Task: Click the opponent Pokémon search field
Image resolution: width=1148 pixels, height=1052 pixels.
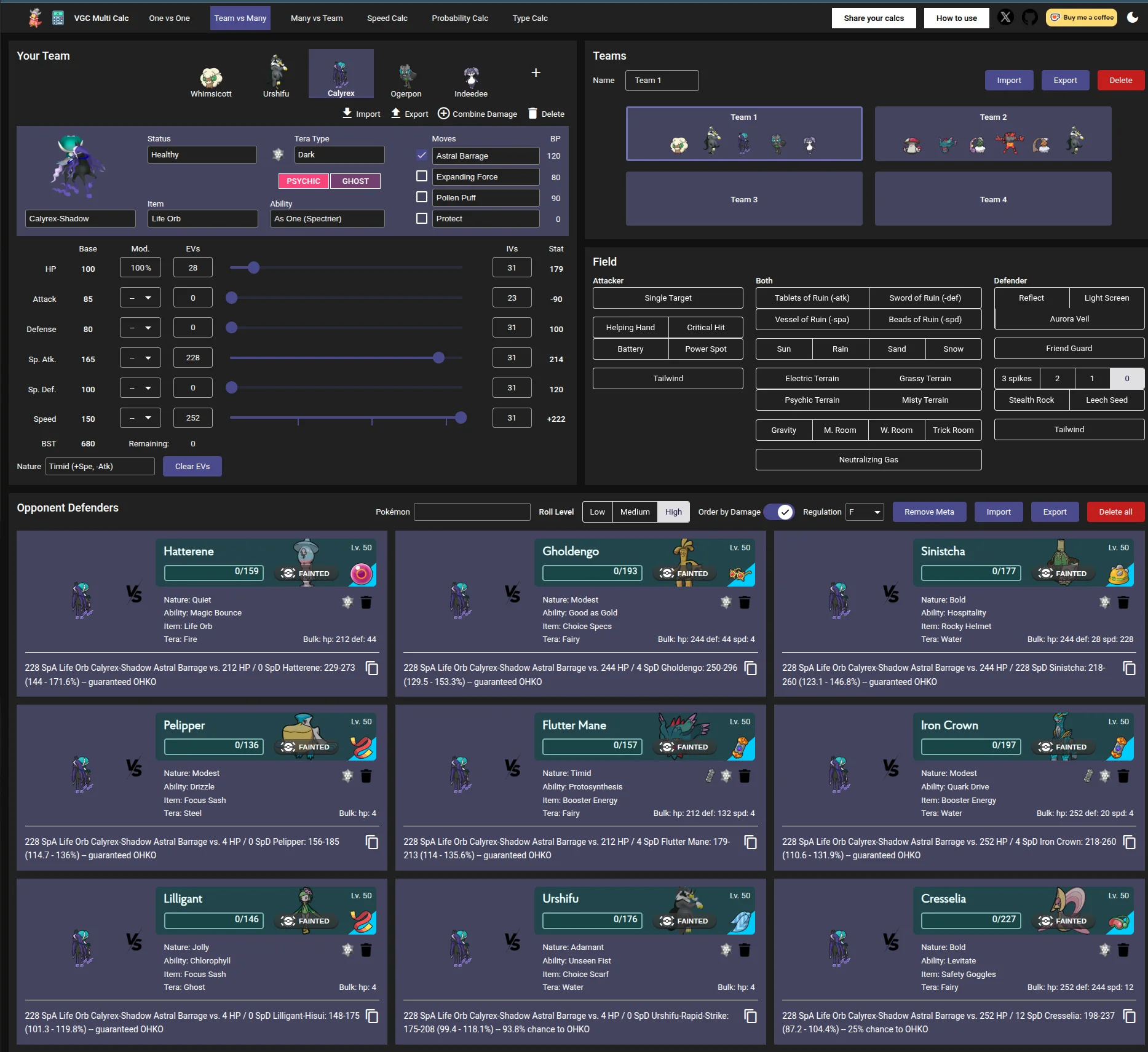Action: pyautogui.click(x=472, y=512)
